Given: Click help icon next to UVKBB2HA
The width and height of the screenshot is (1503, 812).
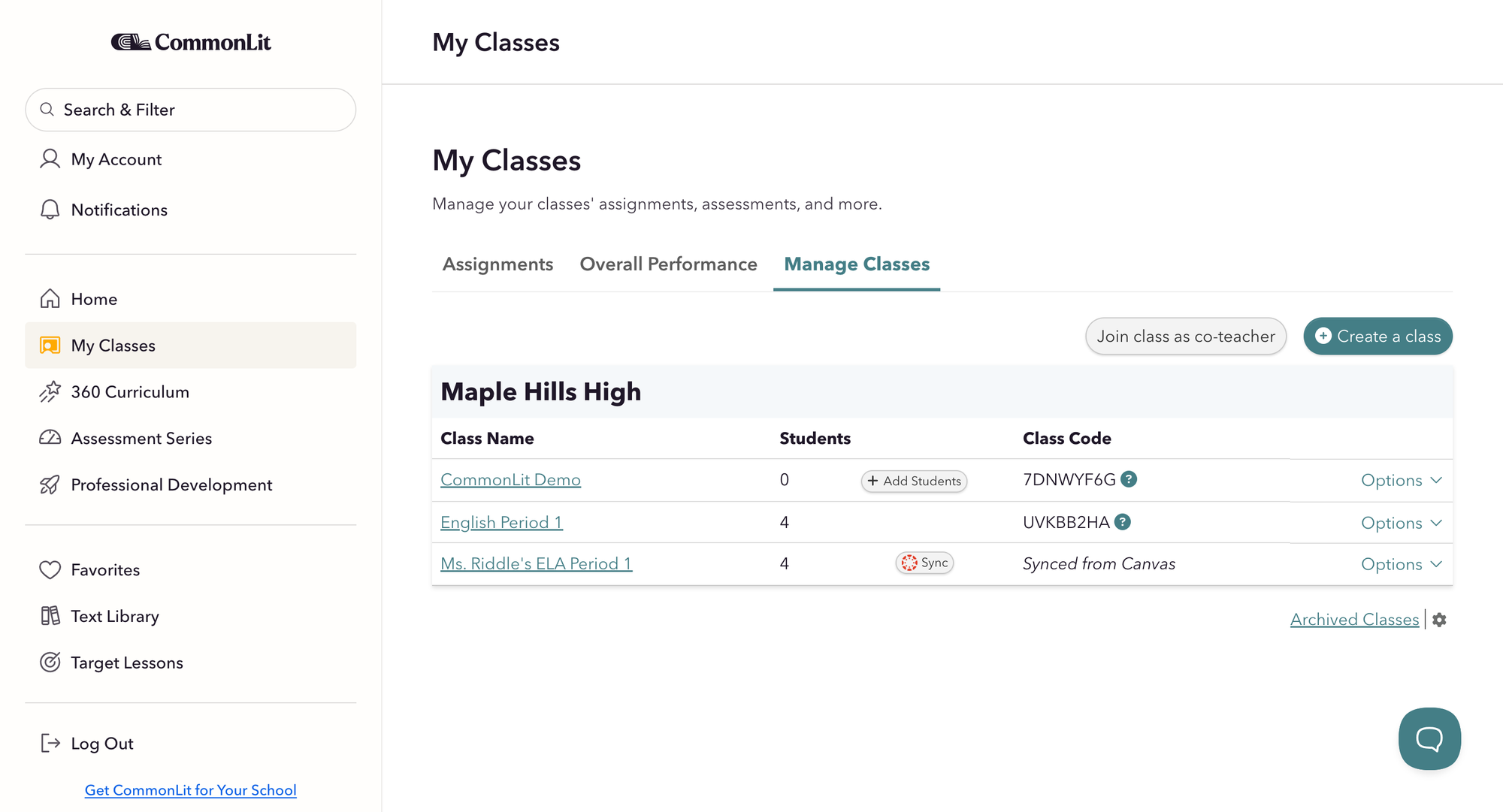Looking at the screenshot, I should (1123, 521).
